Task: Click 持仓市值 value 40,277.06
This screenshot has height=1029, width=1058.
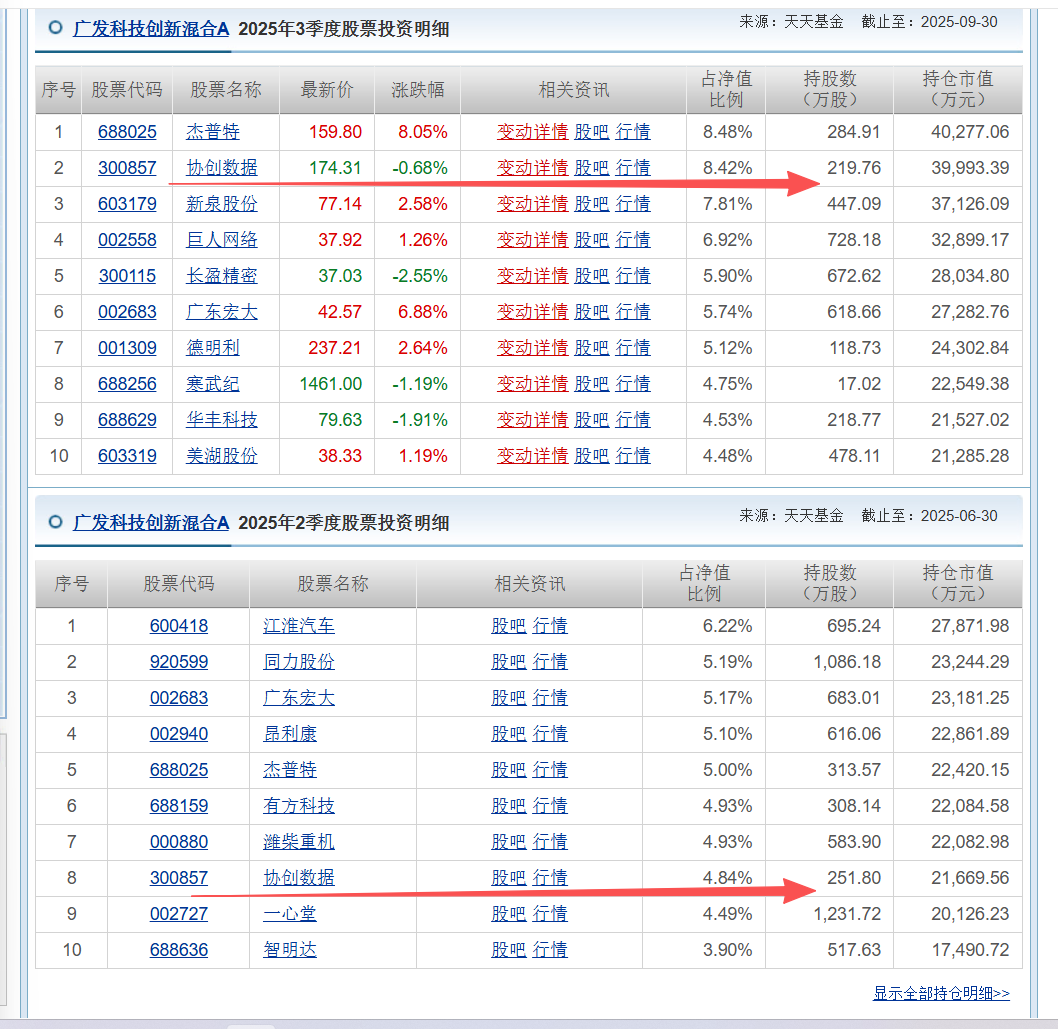Action: coord(970,132)
